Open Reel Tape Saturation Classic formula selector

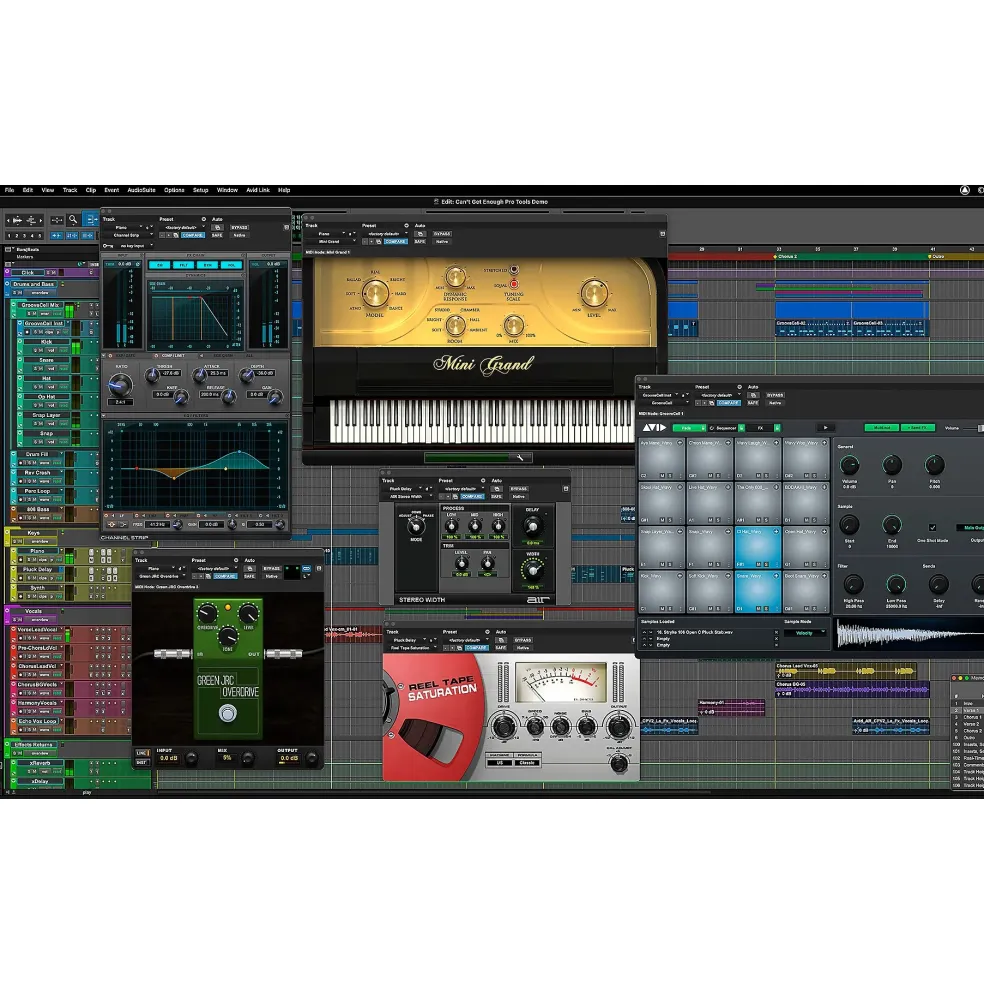(527, 763)
